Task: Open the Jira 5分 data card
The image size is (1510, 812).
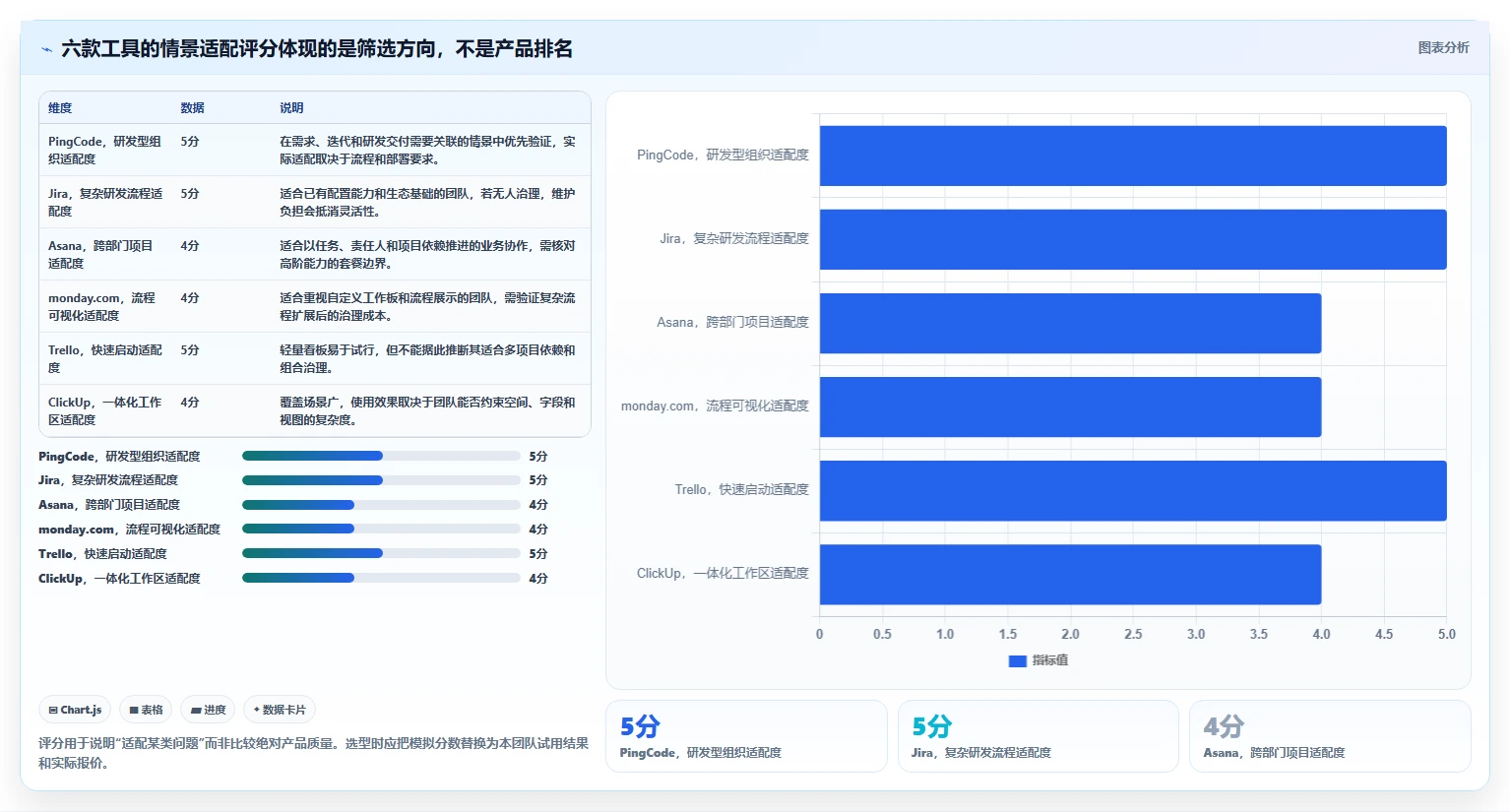Action: 1038,736
